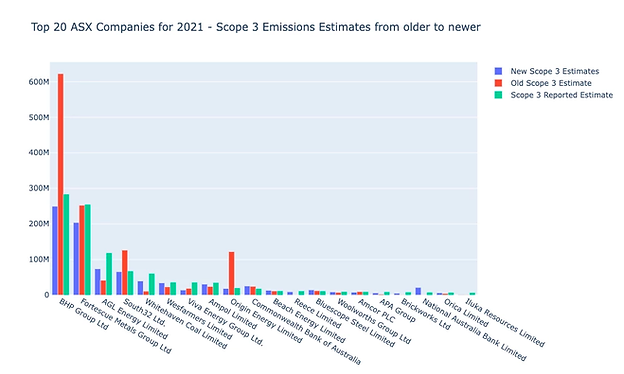The image size is (624, 374).
Task: Click the 600M y-axis tick
Action: point(39,82)
